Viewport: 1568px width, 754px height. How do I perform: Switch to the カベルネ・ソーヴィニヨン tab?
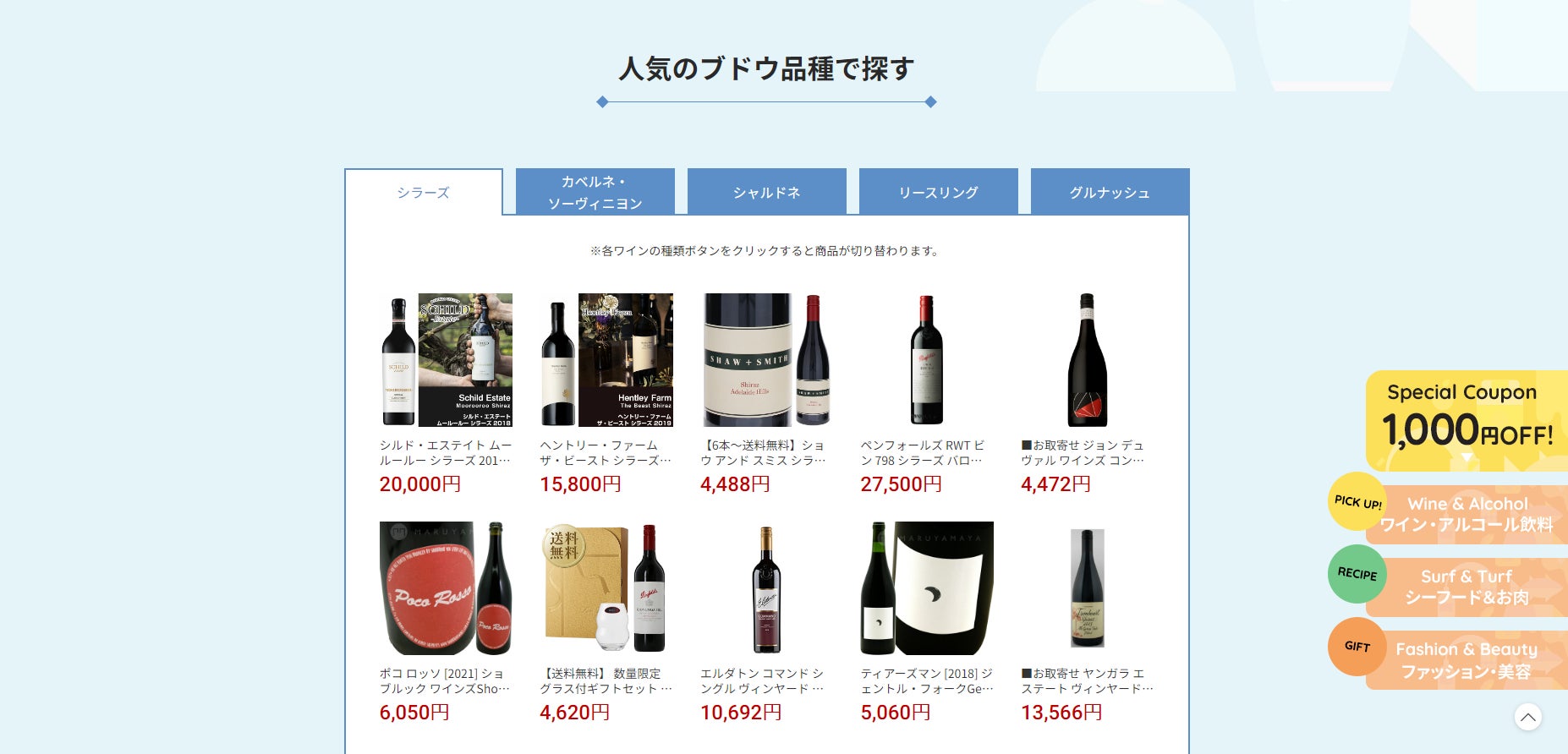[595, 192]
